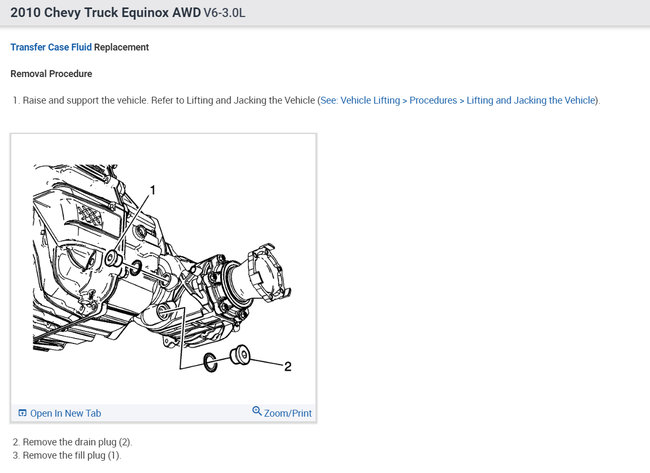This screenshot has width=650, height=473.
Task: Click the 'V6-3.0L' engine text
Action: coord(224,13)
